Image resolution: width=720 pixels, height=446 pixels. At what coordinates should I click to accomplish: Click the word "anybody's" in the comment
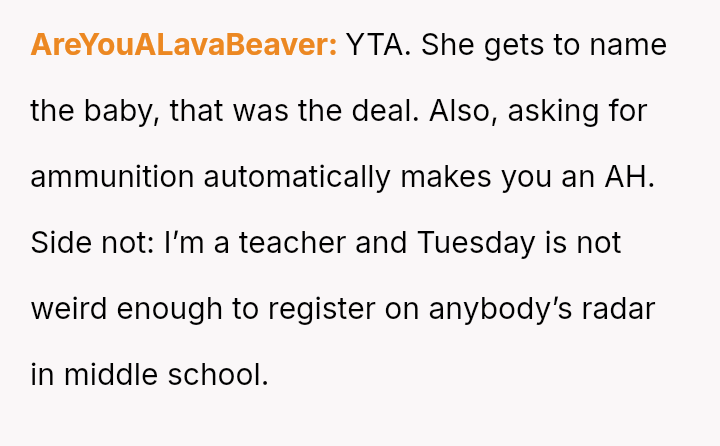click(500, 310)
